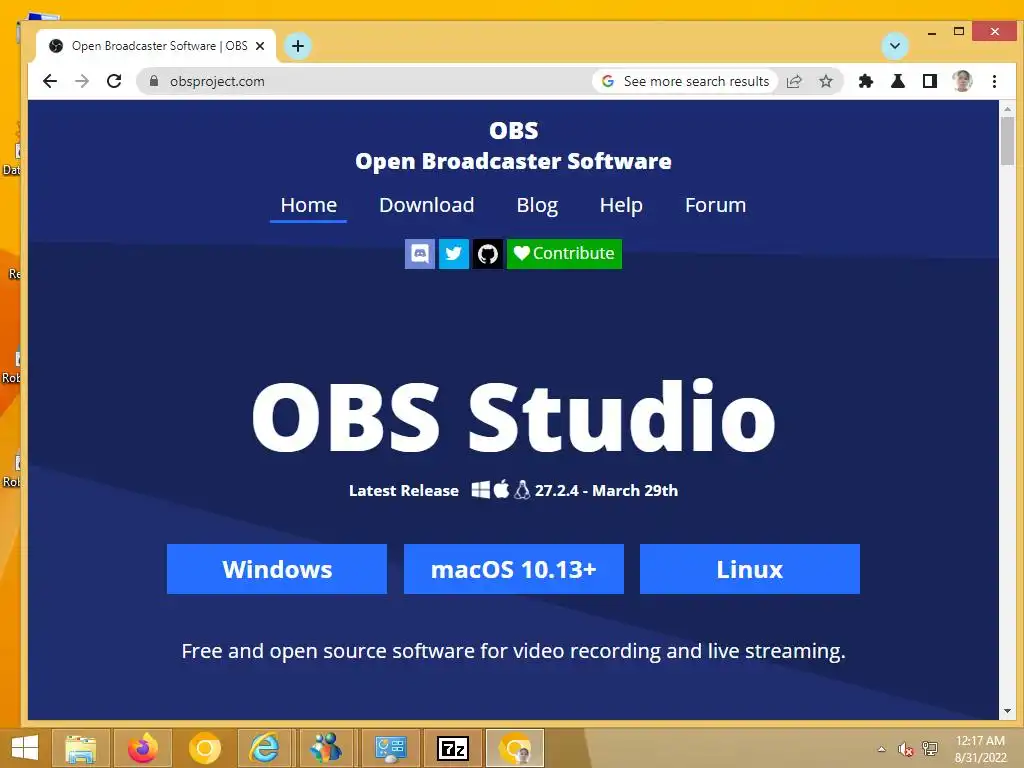Click the Latest Release 27.2.4 text

tap(513, 490)
